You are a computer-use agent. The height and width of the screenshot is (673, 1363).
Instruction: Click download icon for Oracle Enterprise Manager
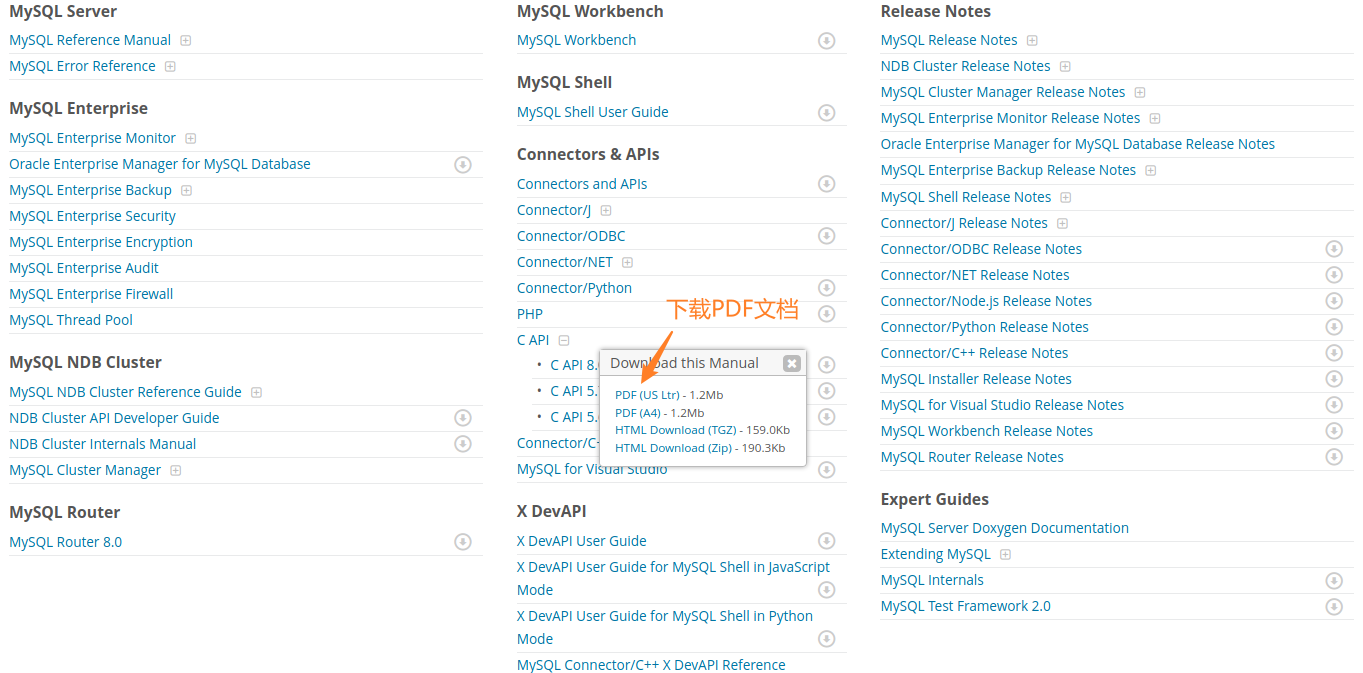pyautogui.click(x=462, y=165)
